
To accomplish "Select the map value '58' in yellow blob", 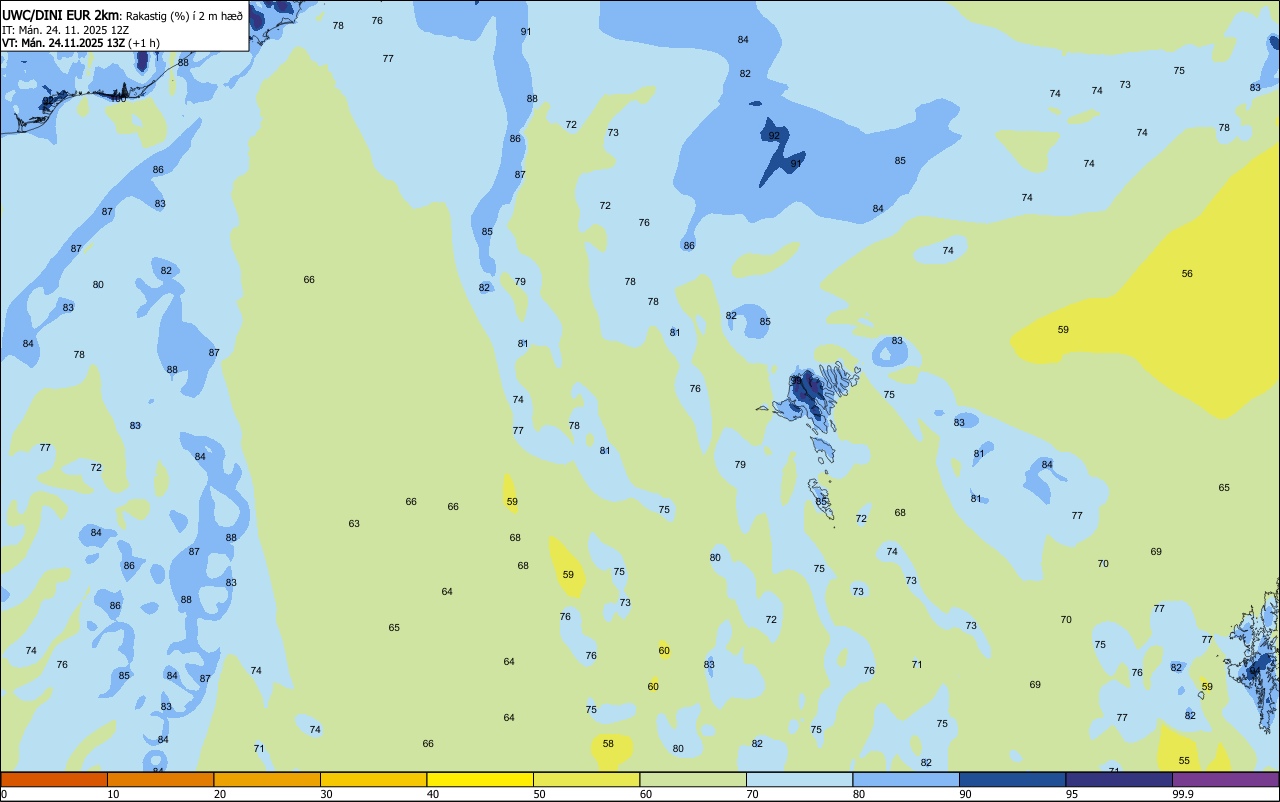I will pyautogui.click(x=608, y=744).
